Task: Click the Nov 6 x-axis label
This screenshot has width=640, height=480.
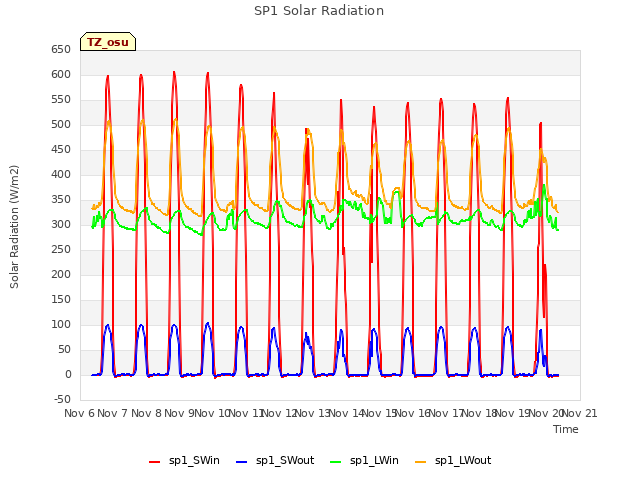Action: click(x=79, y=413)
